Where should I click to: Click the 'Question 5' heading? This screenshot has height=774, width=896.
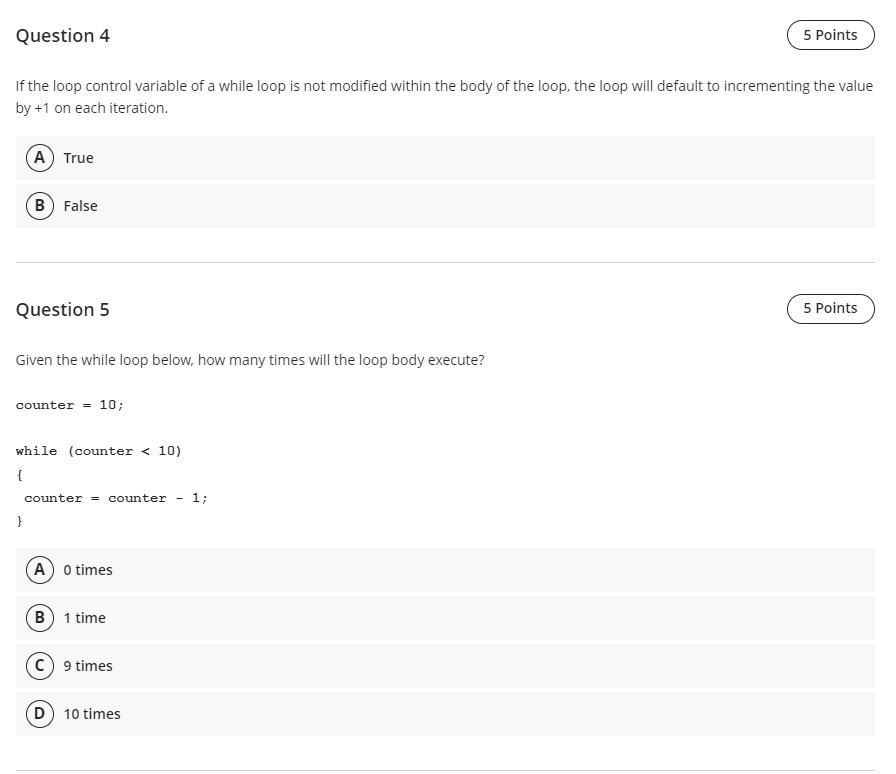click(x=63, y=309)
